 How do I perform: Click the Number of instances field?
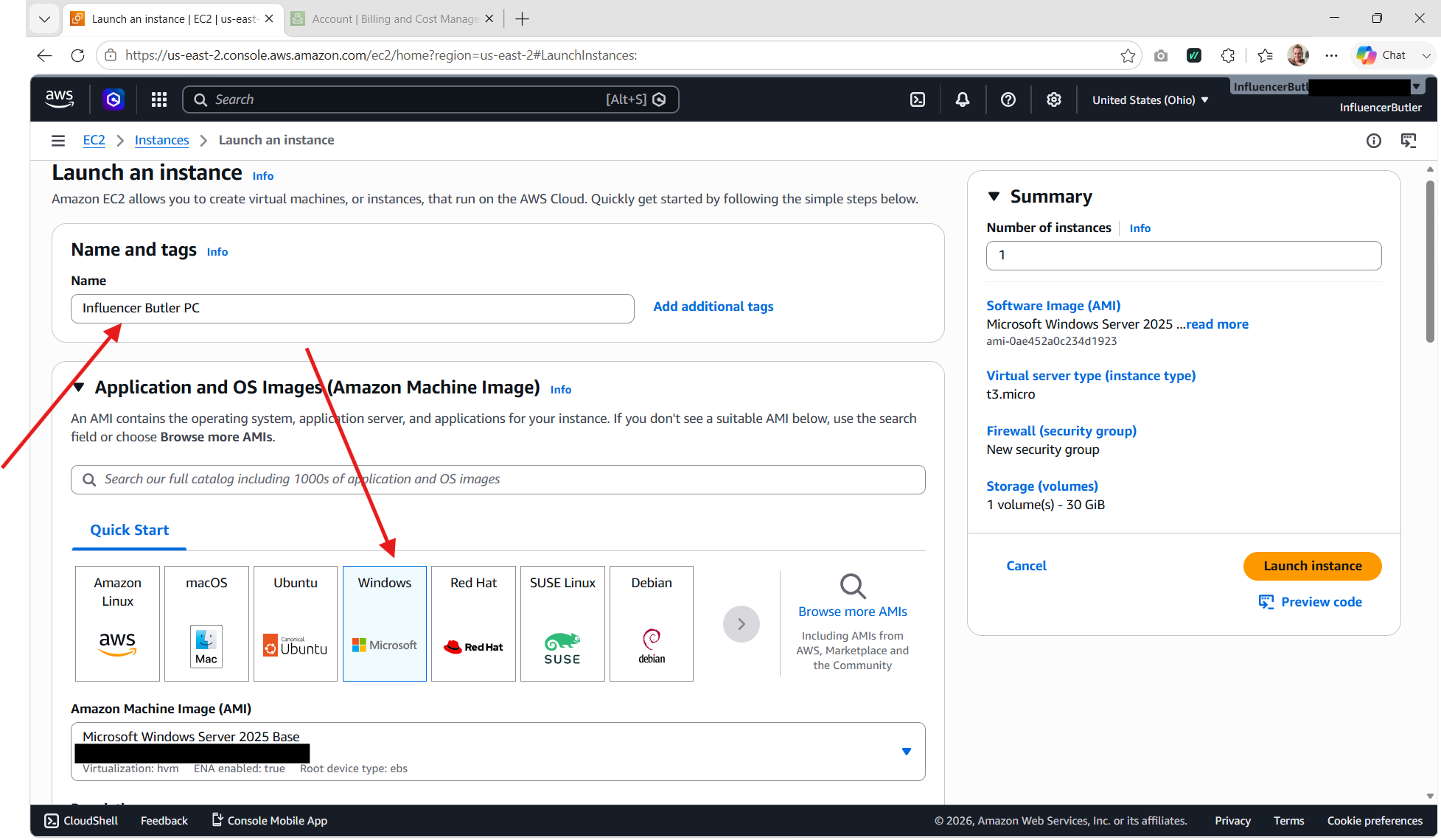pos(1184,256)
